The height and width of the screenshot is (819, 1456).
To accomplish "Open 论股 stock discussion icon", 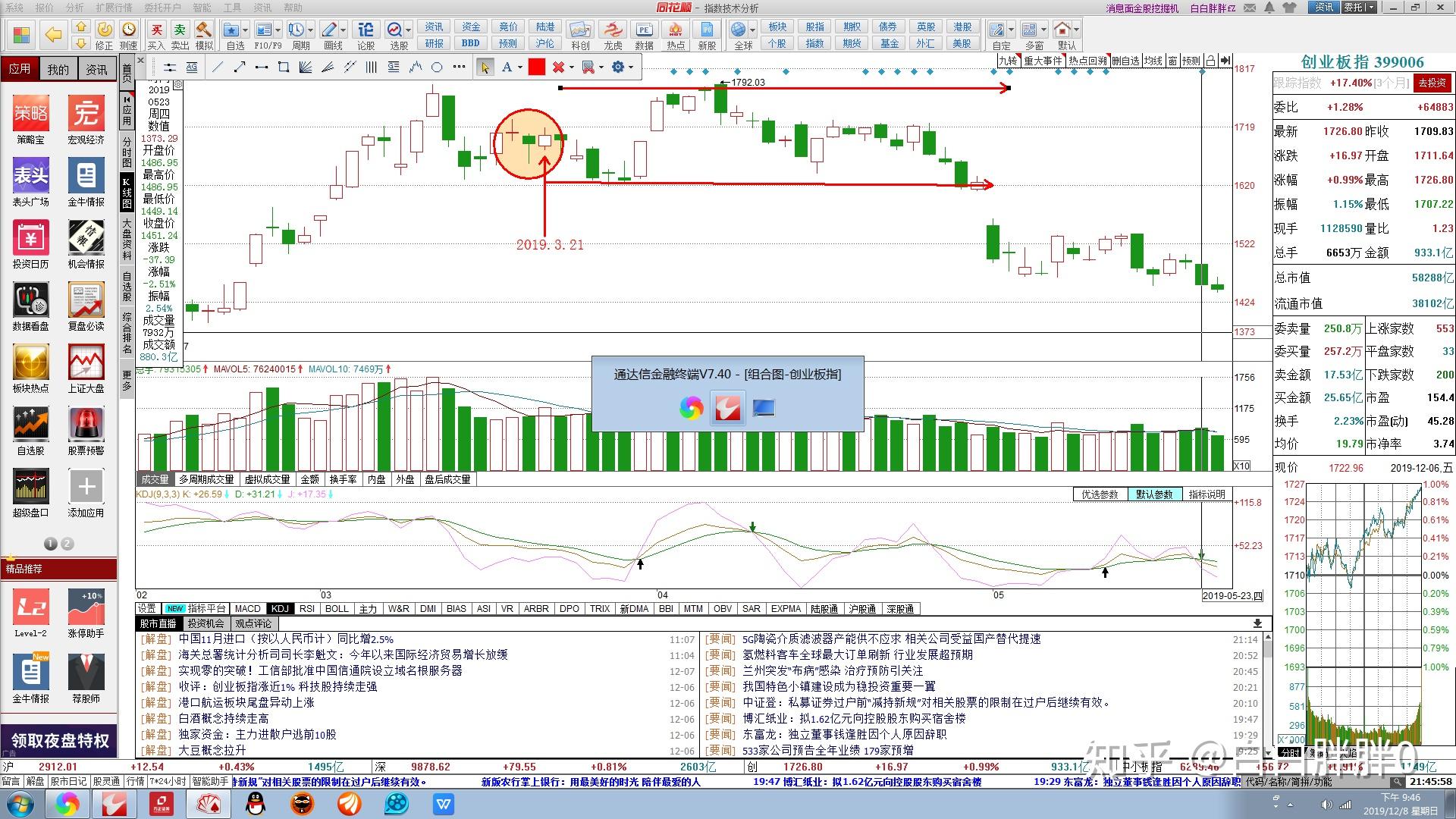I will pyautogui.click(x=366, y=36).
